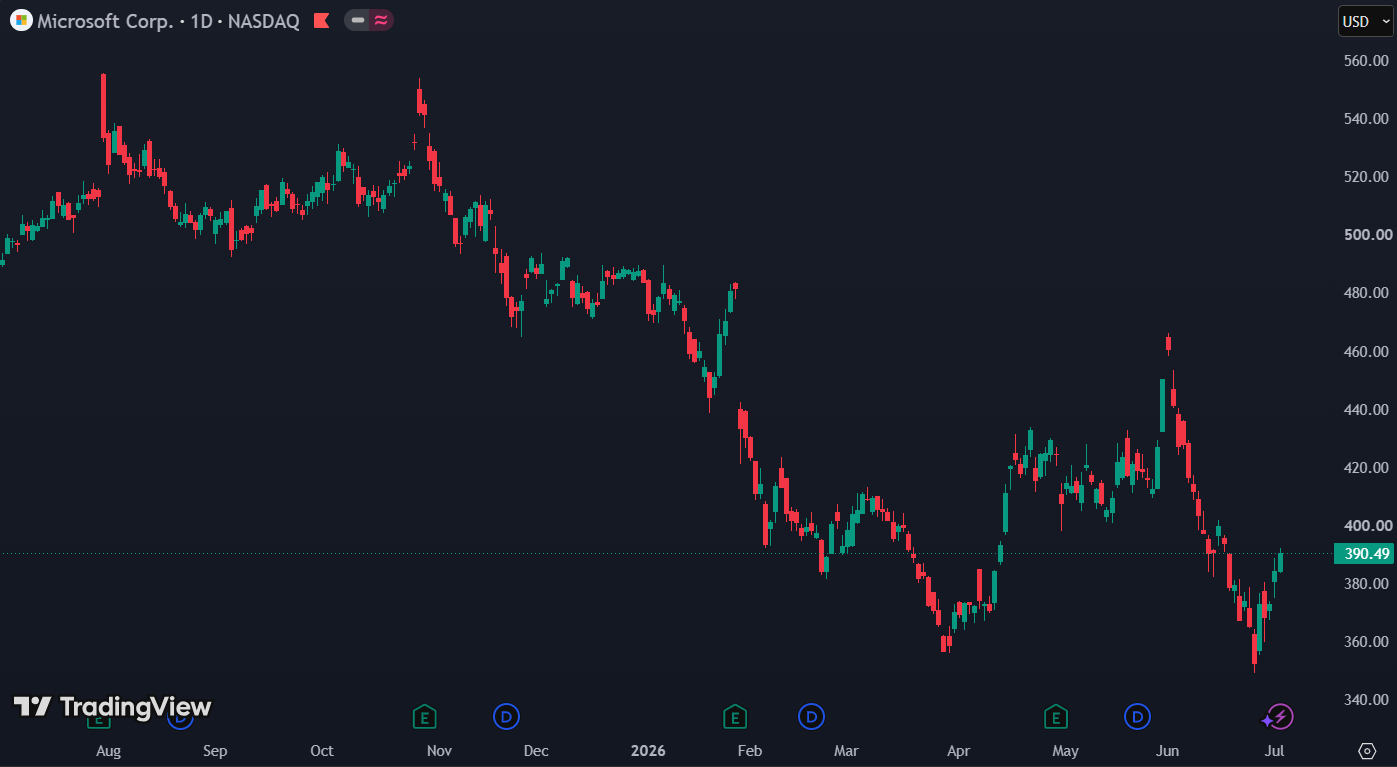The image size is (1397, 767).
Task: Click the 560.00 price axis label
Action: tap(1367, 60)
